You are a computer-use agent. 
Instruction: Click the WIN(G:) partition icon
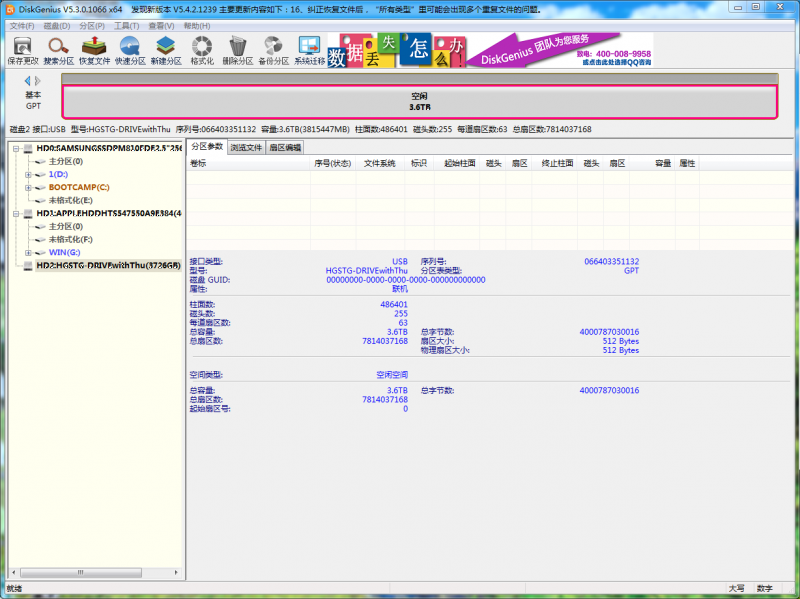(x=40, y=253)
